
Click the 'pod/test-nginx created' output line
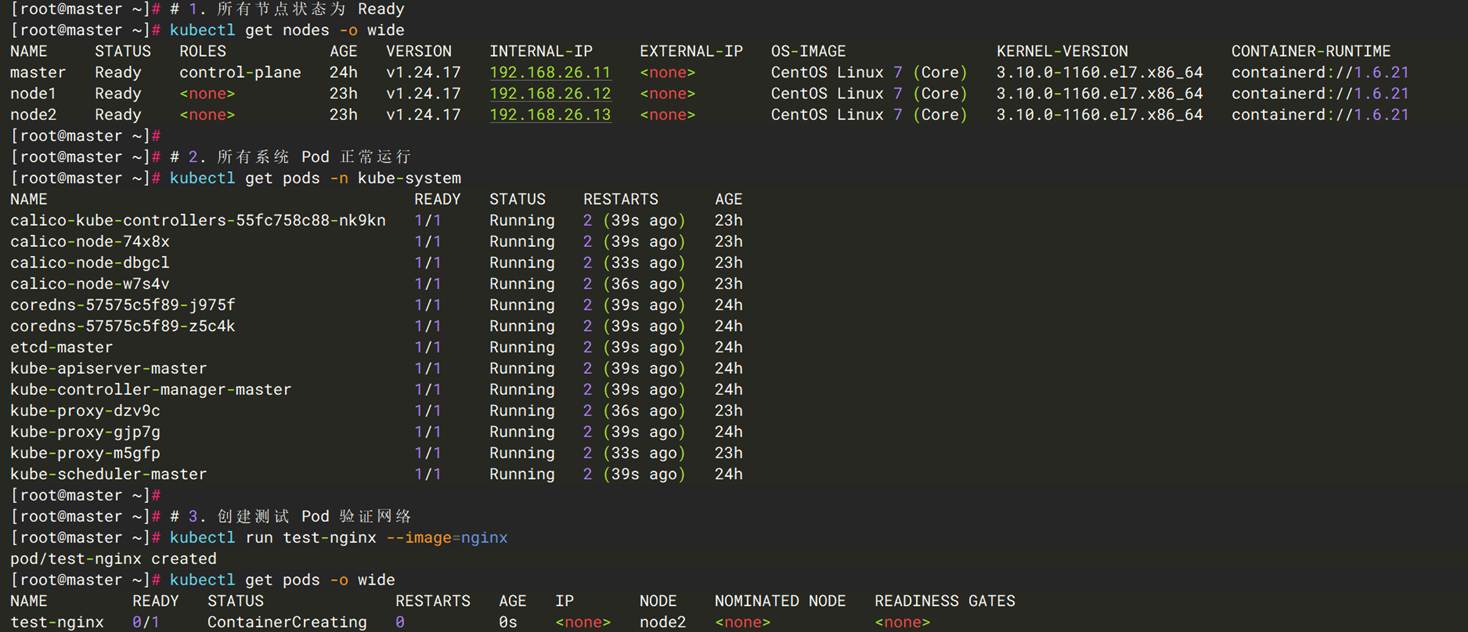(x=113, y=559)
